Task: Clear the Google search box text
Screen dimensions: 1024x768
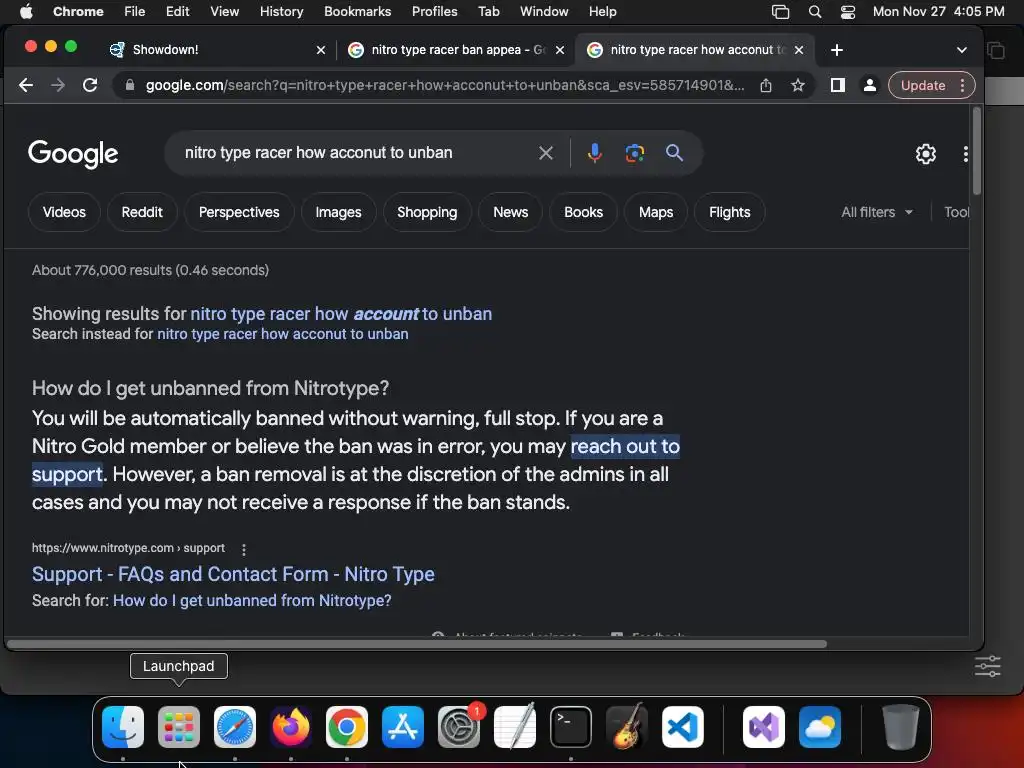Action: tap(546, 153)
